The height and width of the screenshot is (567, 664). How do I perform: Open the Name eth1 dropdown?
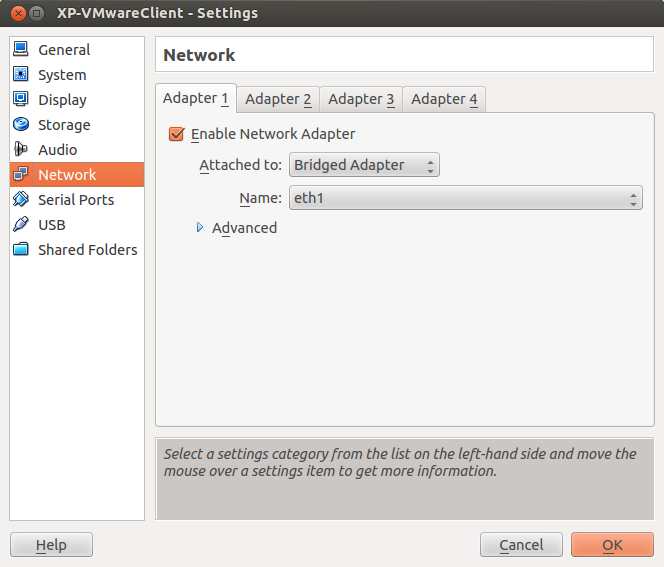(x=466, y=198)
